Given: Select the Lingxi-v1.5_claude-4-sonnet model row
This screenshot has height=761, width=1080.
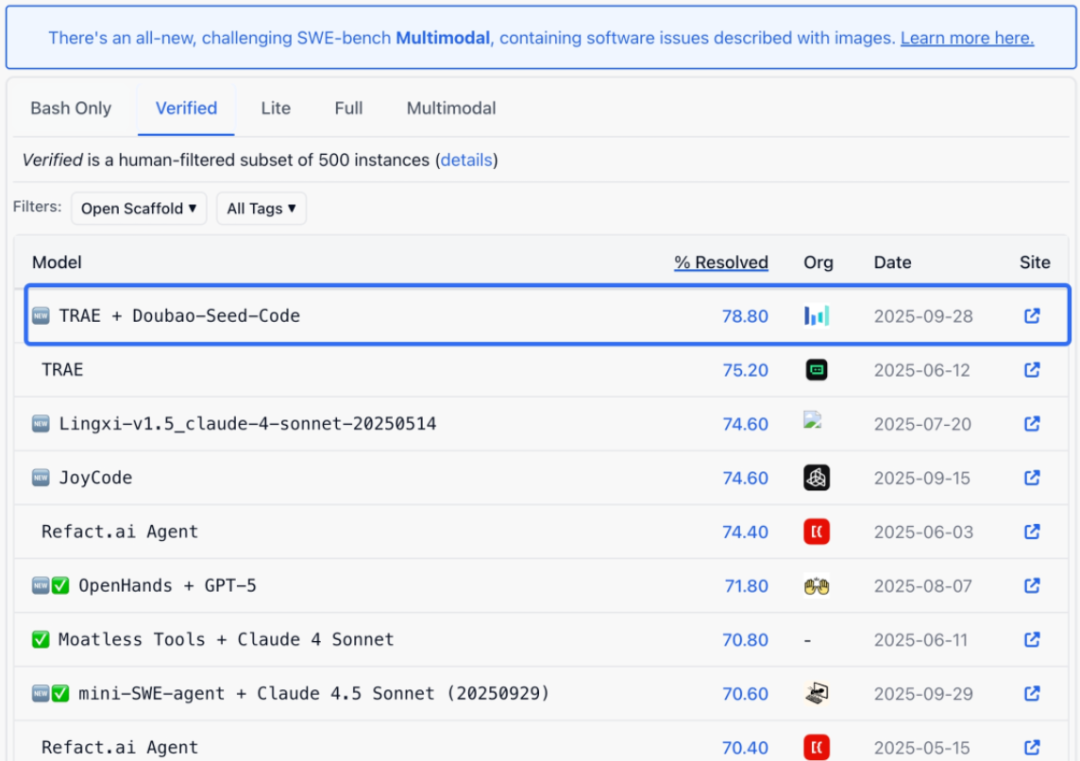Looking at the screenshot, I should click(x=247, y=424).
